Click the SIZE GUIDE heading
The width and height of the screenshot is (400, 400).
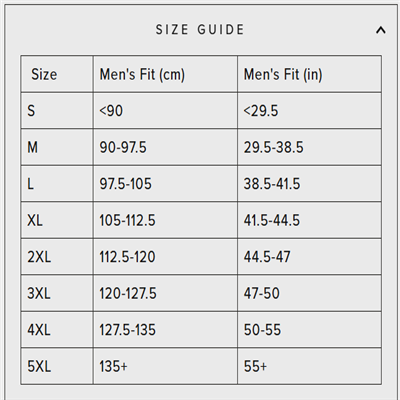pos(200,30)
